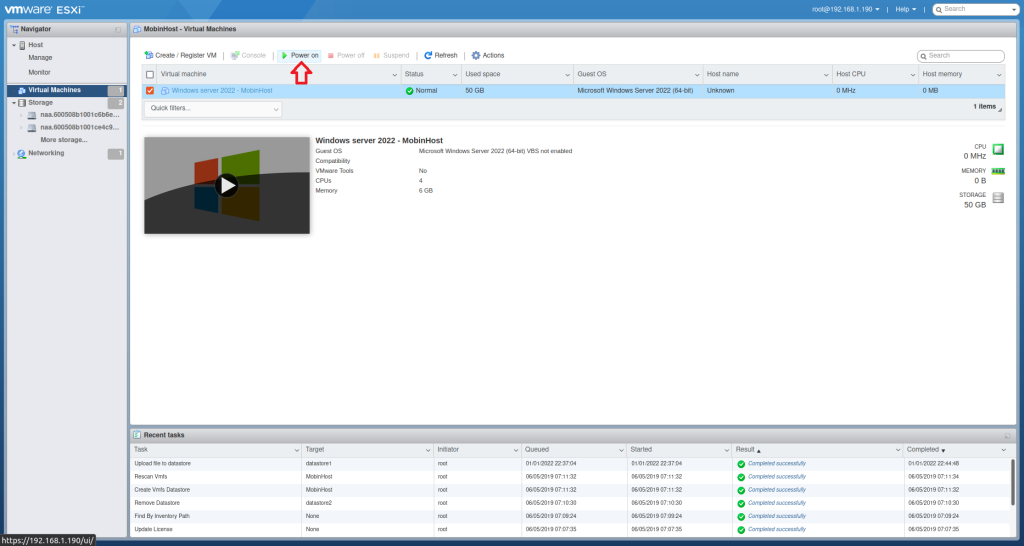
Task: Power on the selected virtual machine
Action: pyautogui.click(x=300, y=56)
